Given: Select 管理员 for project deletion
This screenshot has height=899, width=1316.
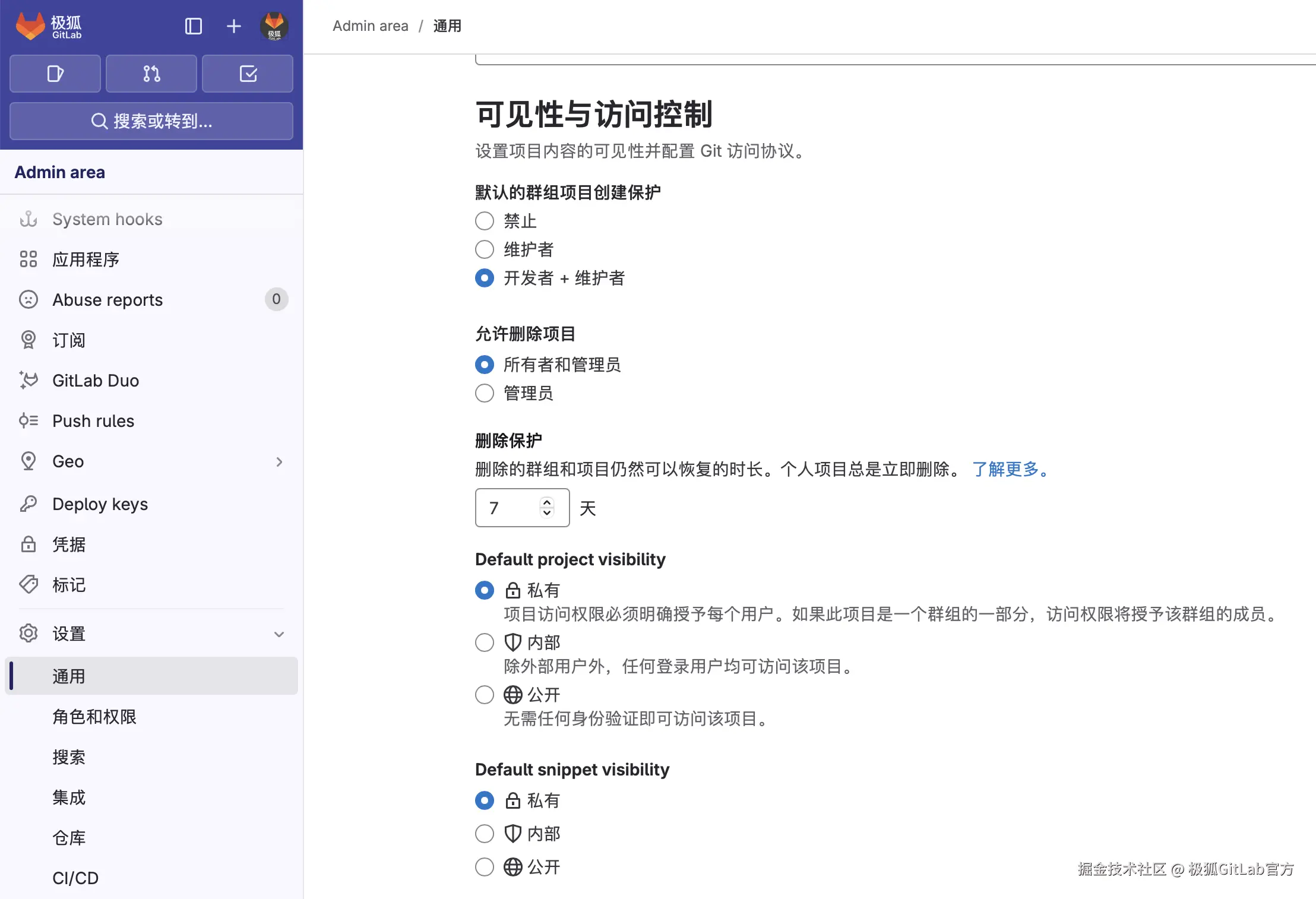Looking at the screenshot, I should [485, 393].
